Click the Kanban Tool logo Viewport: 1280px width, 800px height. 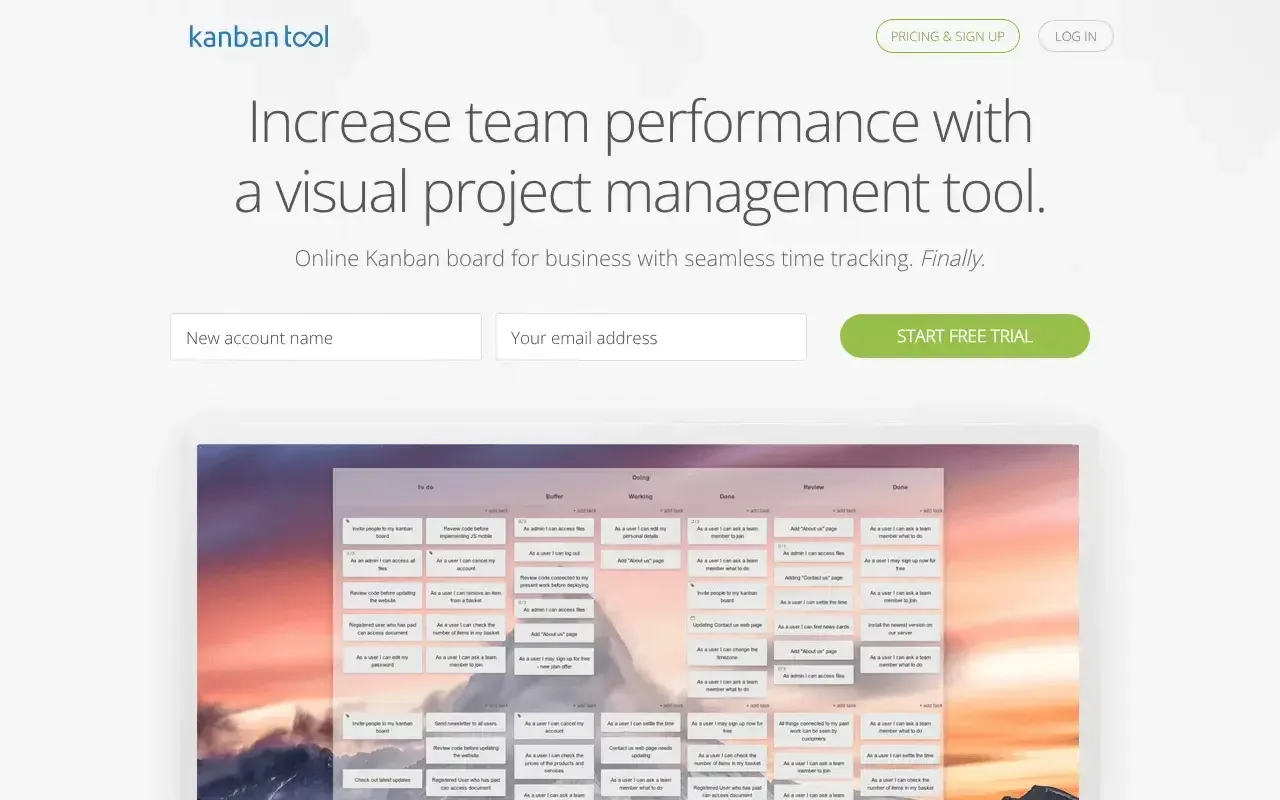pyautogui.click(x=258, y=36)
